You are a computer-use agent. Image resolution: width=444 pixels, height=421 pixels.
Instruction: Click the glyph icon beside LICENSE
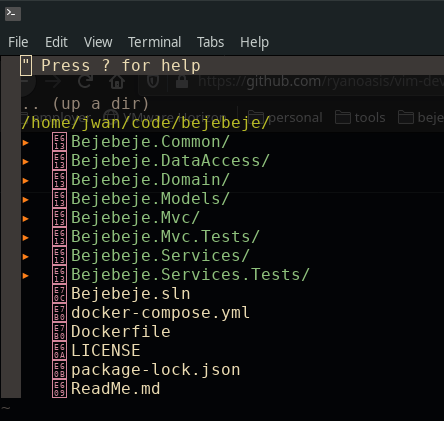[59, 351]
